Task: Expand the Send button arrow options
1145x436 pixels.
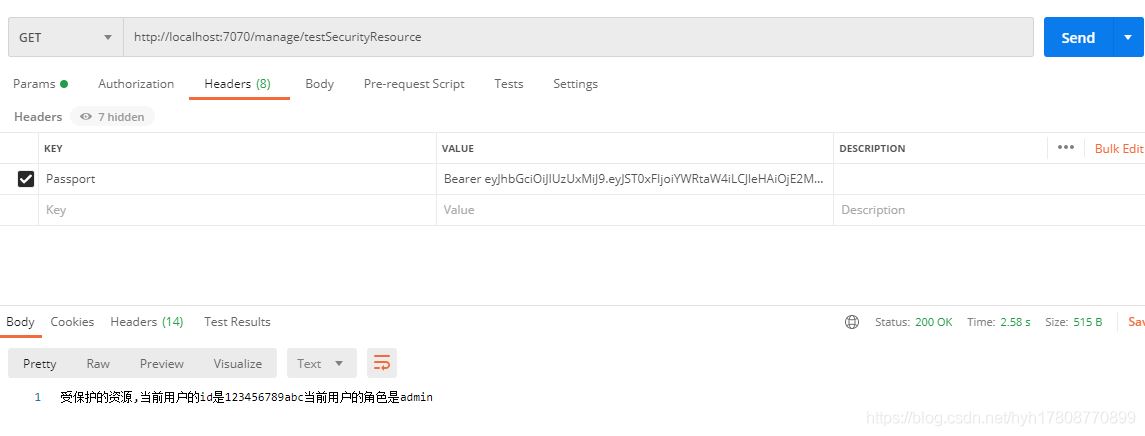Action: pyautogui.click(x=1128, y=37)
